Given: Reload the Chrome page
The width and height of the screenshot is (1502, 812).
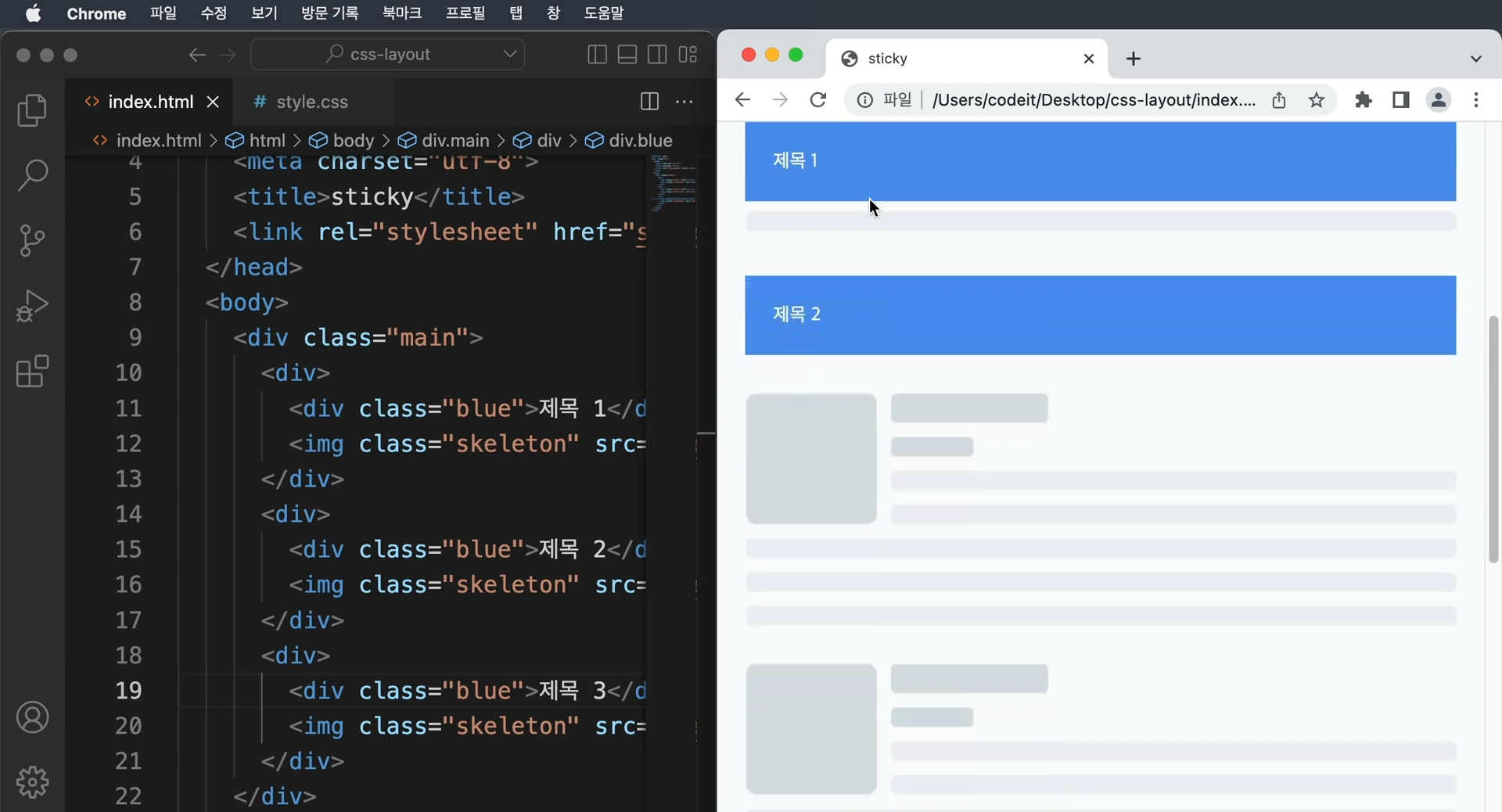Looking at the screenshot, I should tap(818, 100).
